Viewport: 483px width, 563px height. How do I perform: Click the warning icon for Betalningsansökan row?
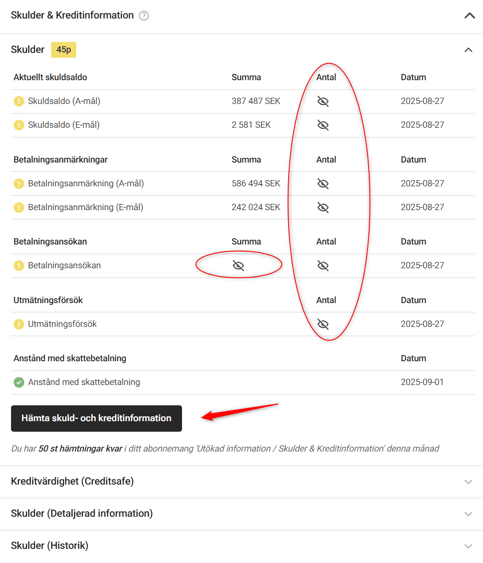click(19, 266)
